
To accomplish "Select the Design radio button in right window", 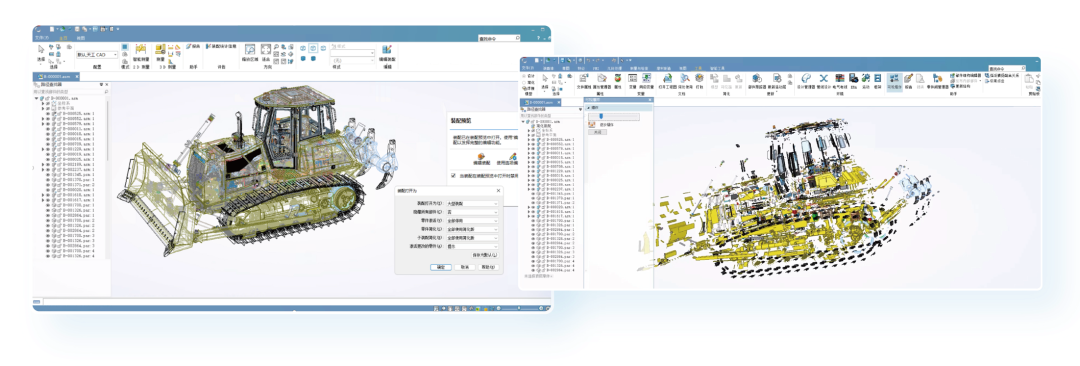I will coord(524,74).
